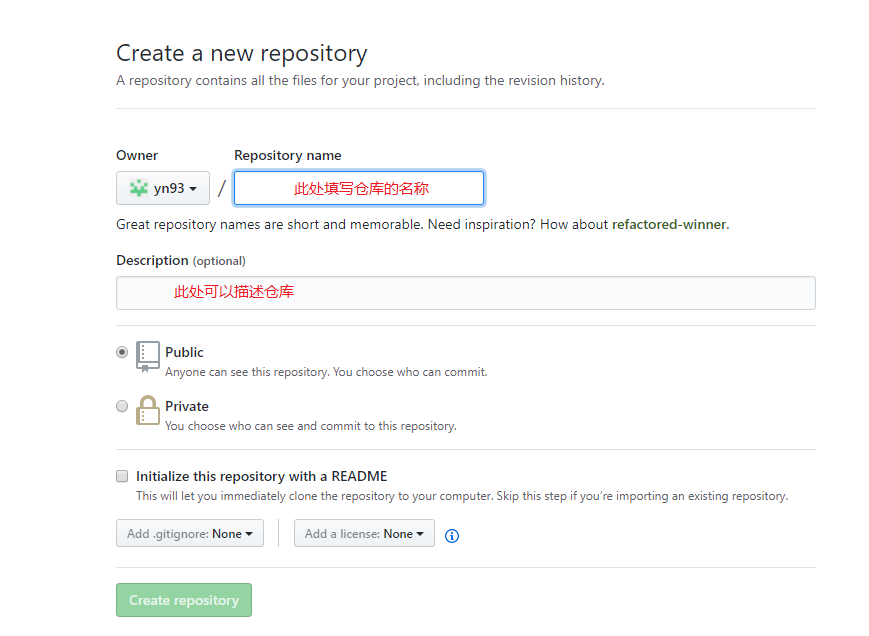Select the Private radio button
Viewport: 869px width, 636px height.
pyautogui.click(x=122, y=406)
